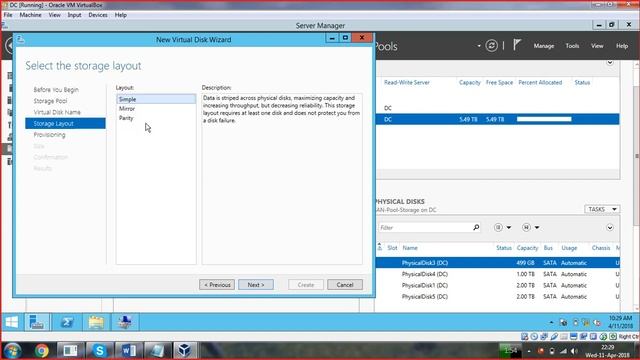Open the Storage Layout wizard step
This screenshot has height=360, width=640.
[x=65, y=123]
